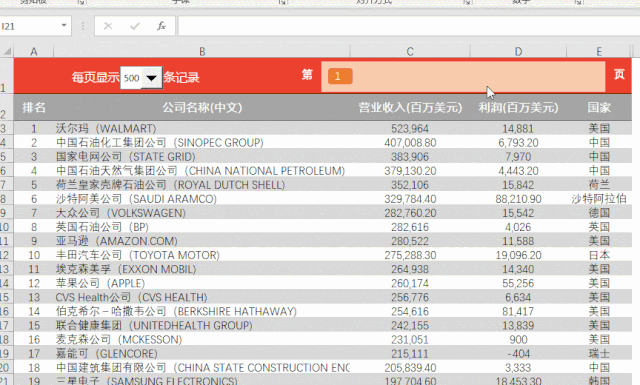Select the ROYAL DUTCH SHELL cell
This screenshot has height=385, width=640.
coord(202,185)
